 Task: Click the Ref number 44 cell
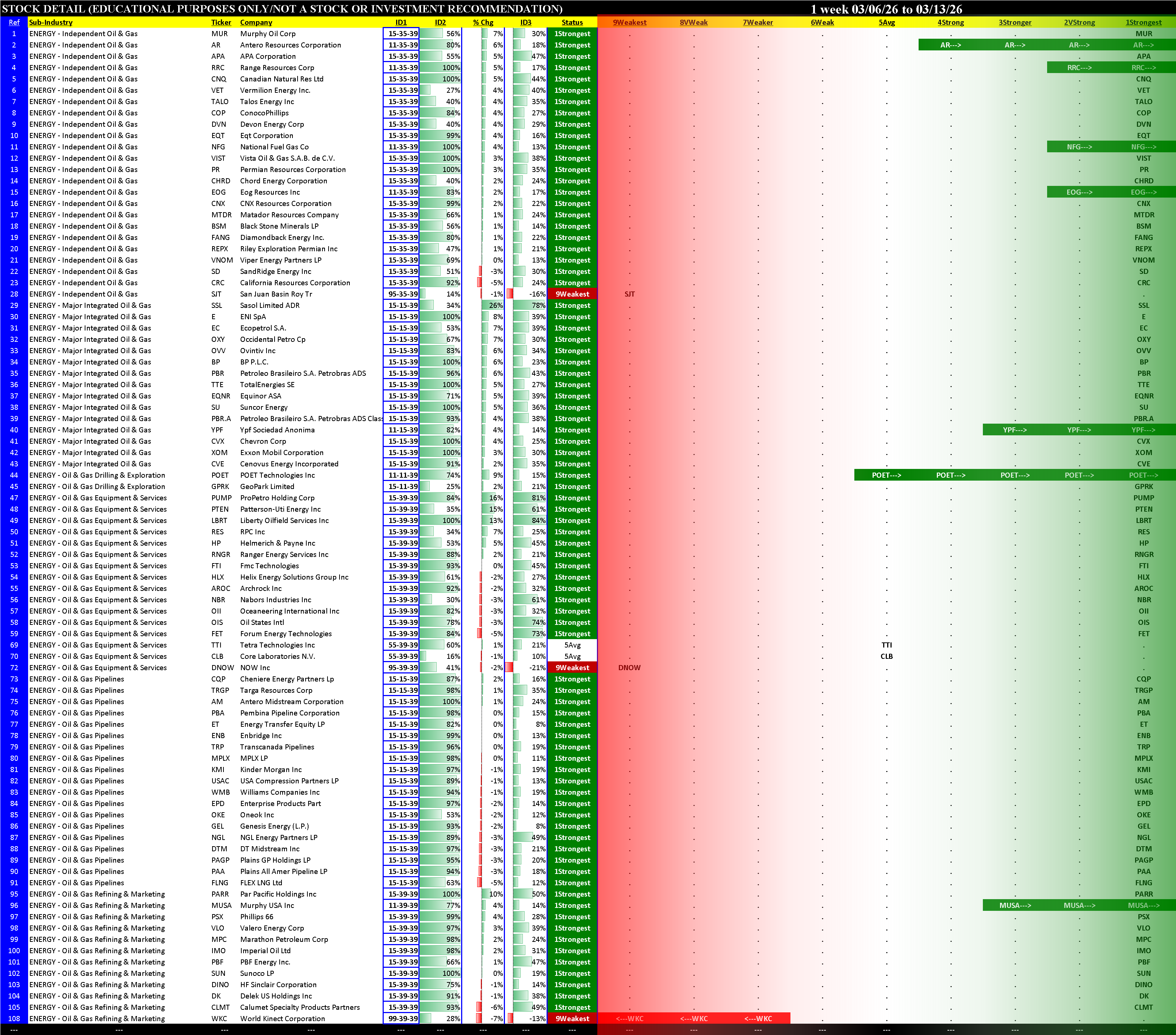coord(14,476)
